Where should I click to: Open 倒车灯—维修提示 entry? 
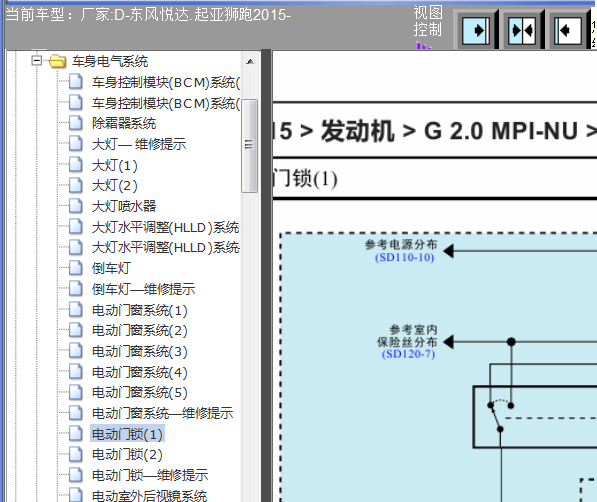(x=143, y=289)
